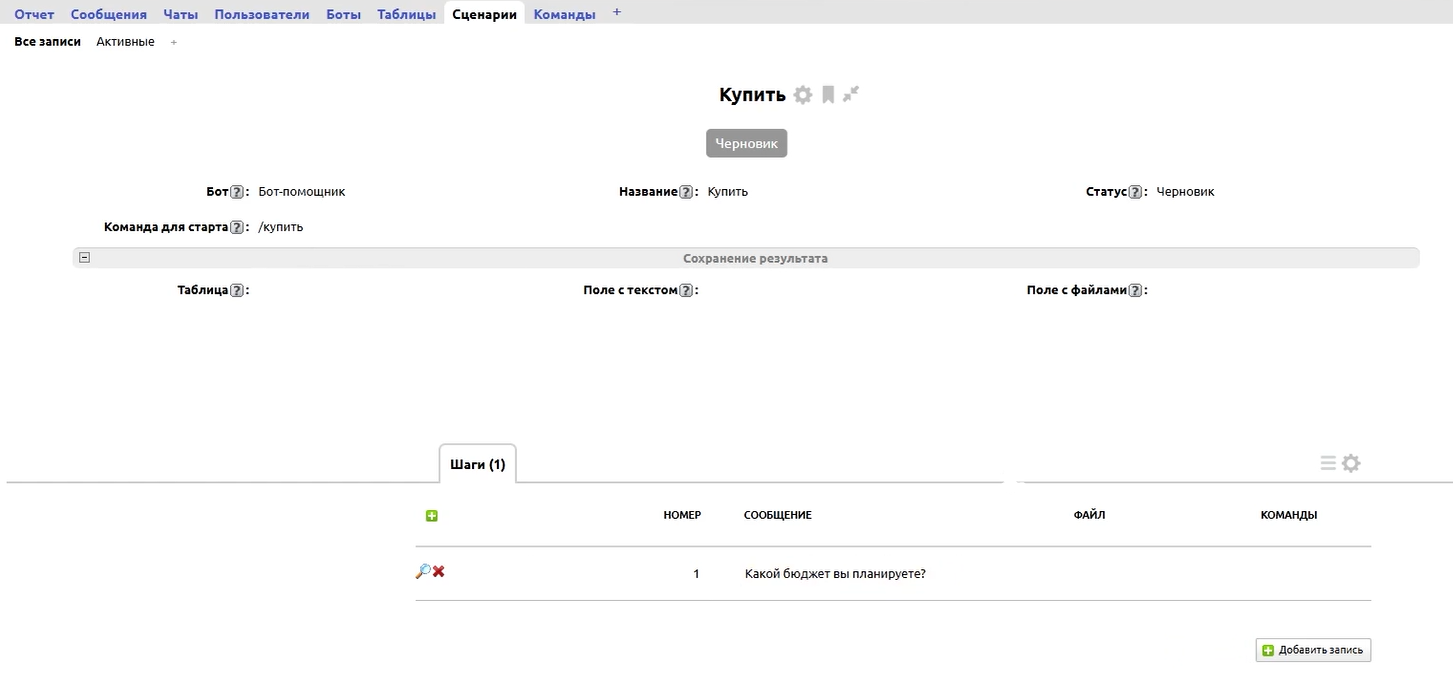Viewport: 1453px width, 696px height.
Task: View step 1 with magnifier icon
Action: (x=423, y=572)
